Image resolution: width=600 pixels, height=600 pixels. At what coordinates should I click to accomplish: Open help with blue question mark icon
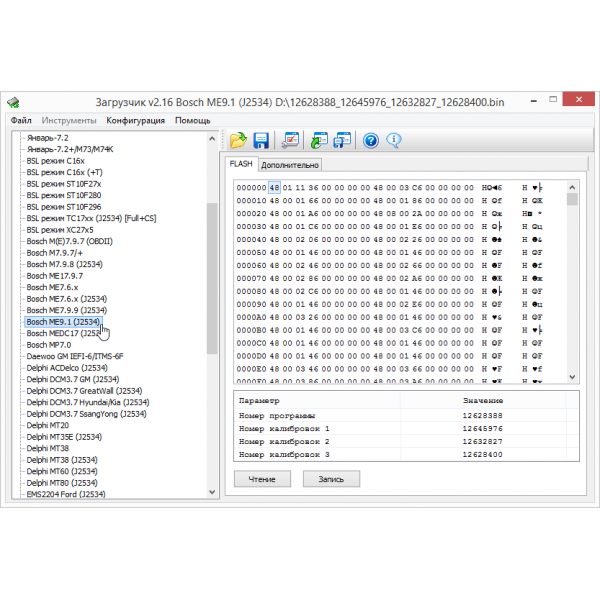pos(371,141)
